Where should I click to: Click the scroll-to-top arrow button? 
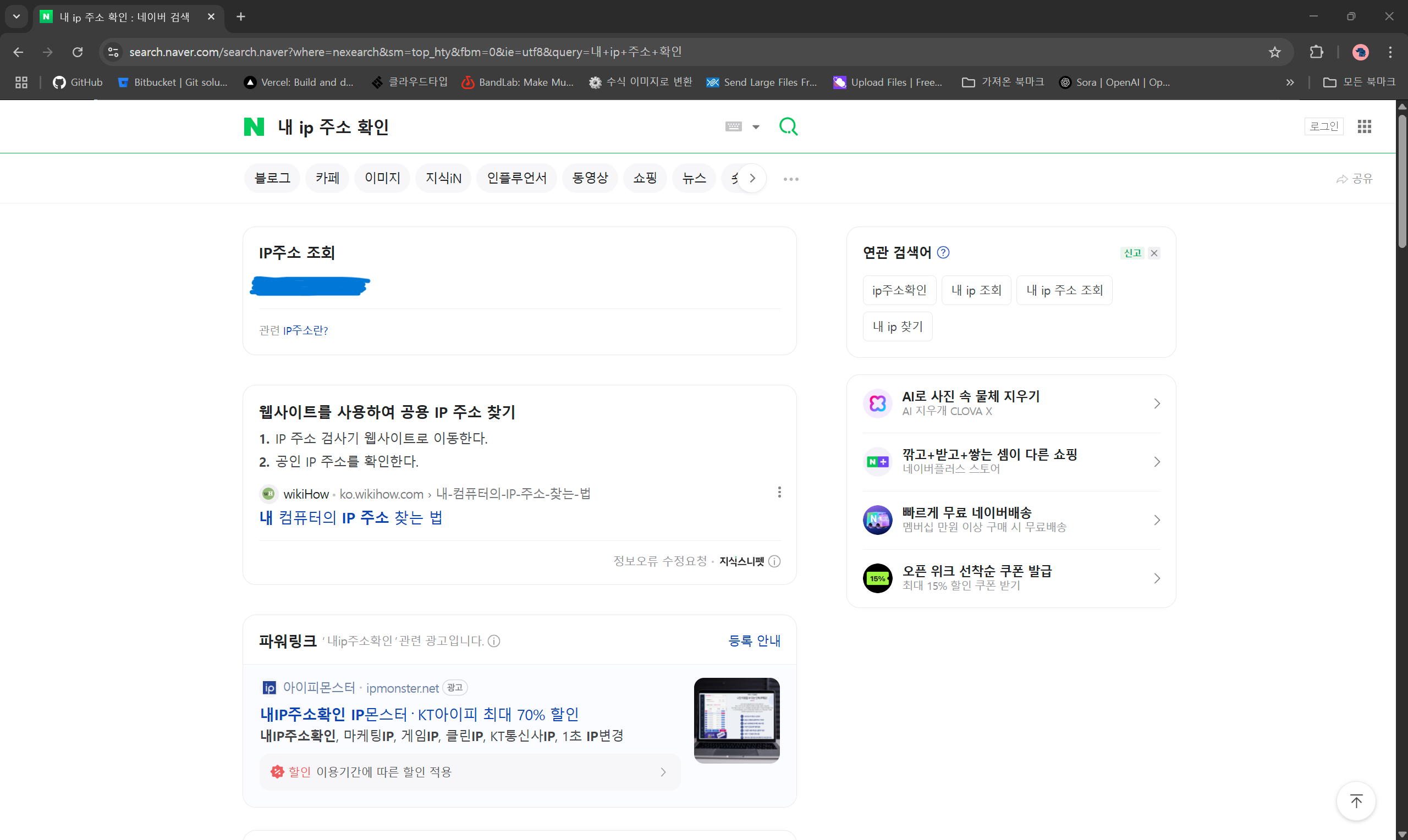click(x=1356, y=801)
